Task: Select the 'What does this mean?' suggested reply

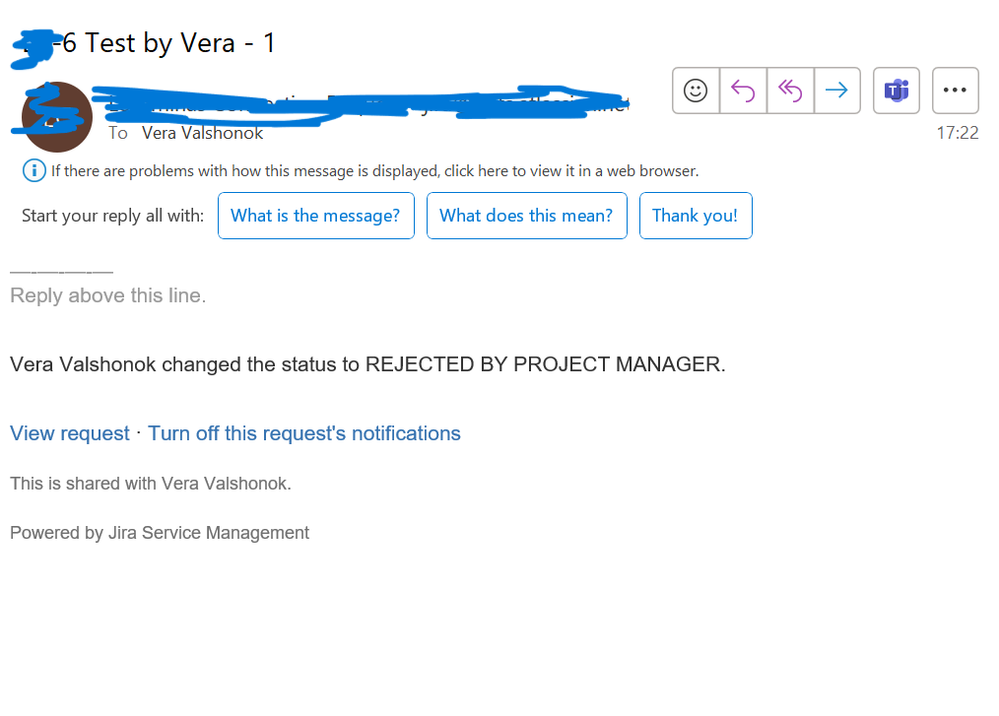Action: 527,216
